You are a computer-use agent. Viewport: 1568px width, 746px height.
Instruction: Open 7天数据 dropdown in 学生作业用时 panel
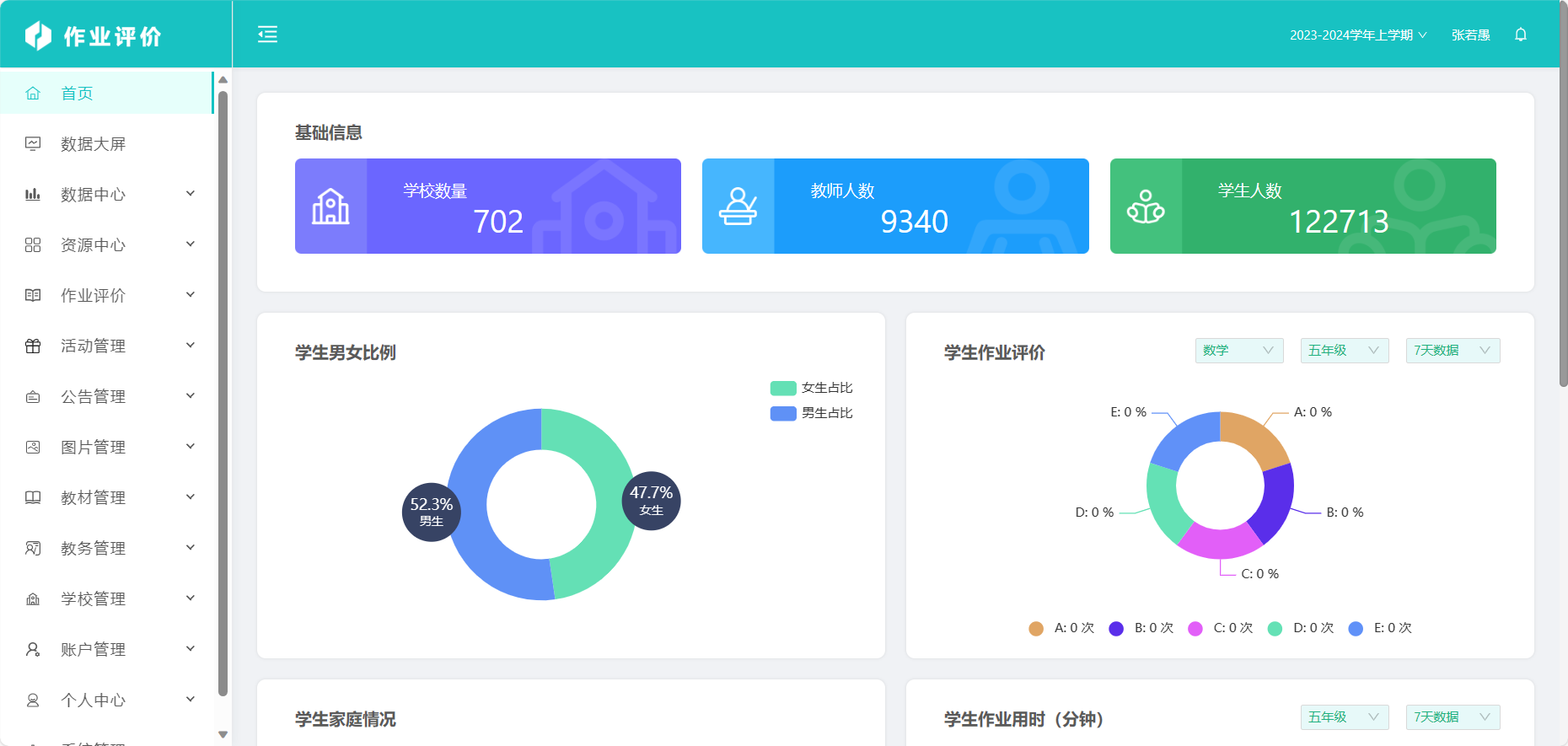1453,717
